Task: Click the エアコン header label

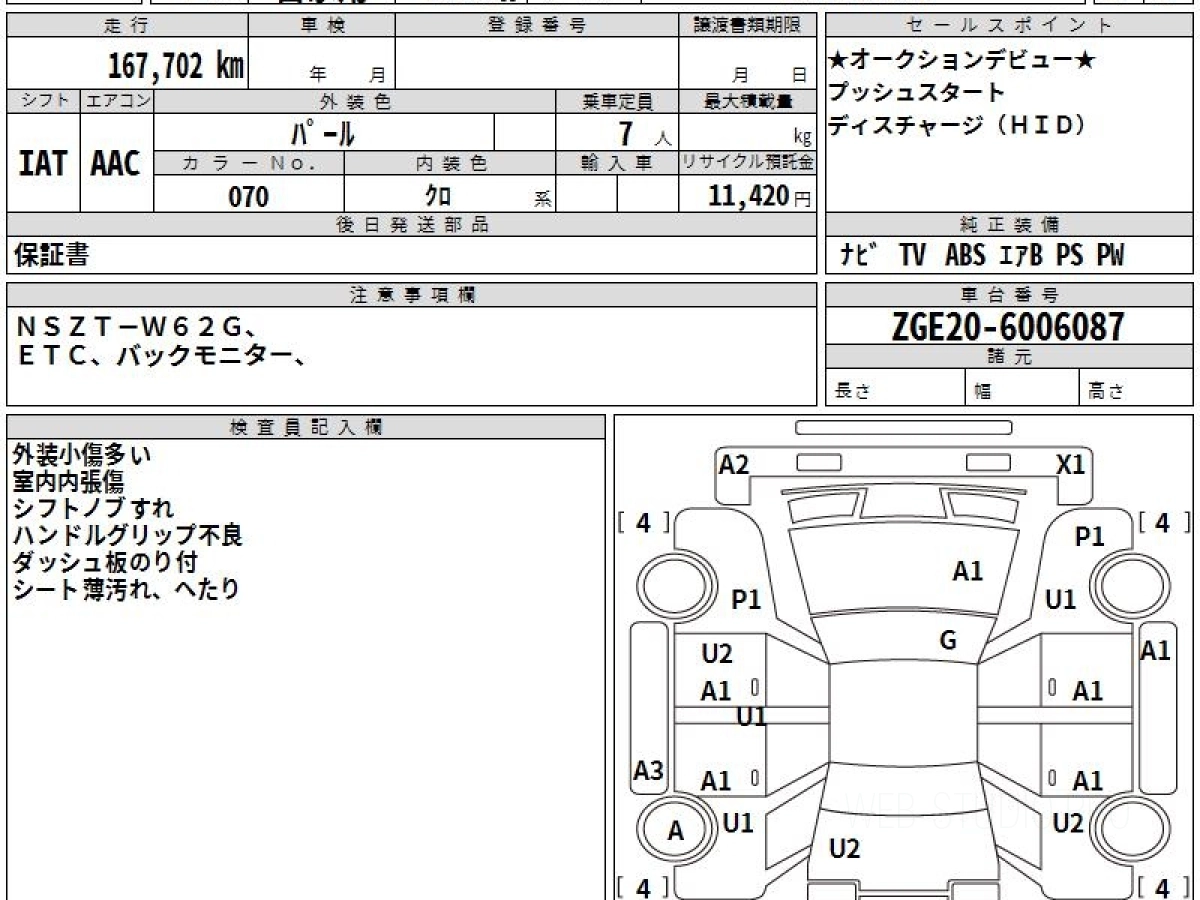Action: pos(116,101)
